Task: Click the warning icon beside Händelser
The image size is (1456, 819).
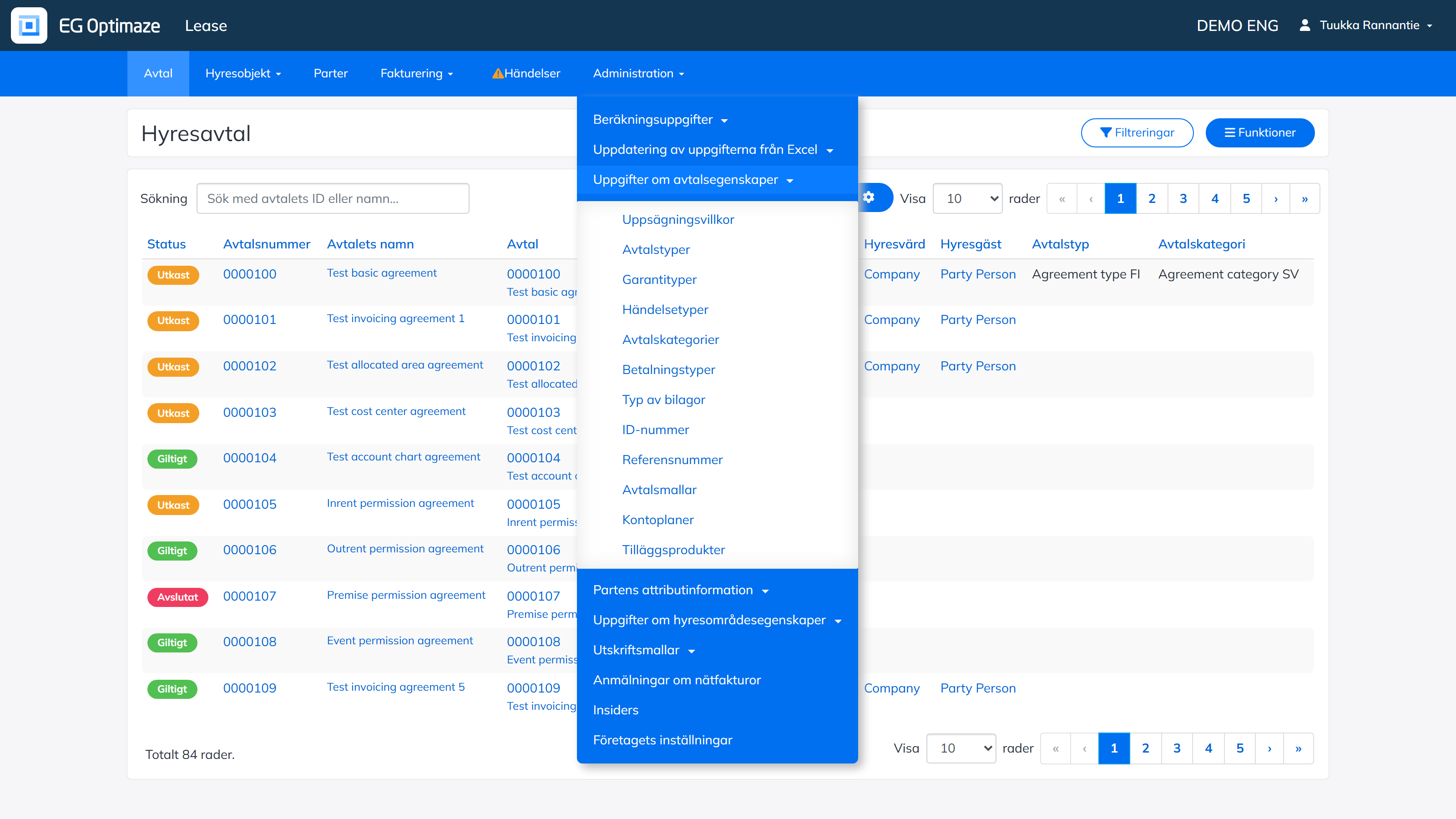Action: pos(497,73)
